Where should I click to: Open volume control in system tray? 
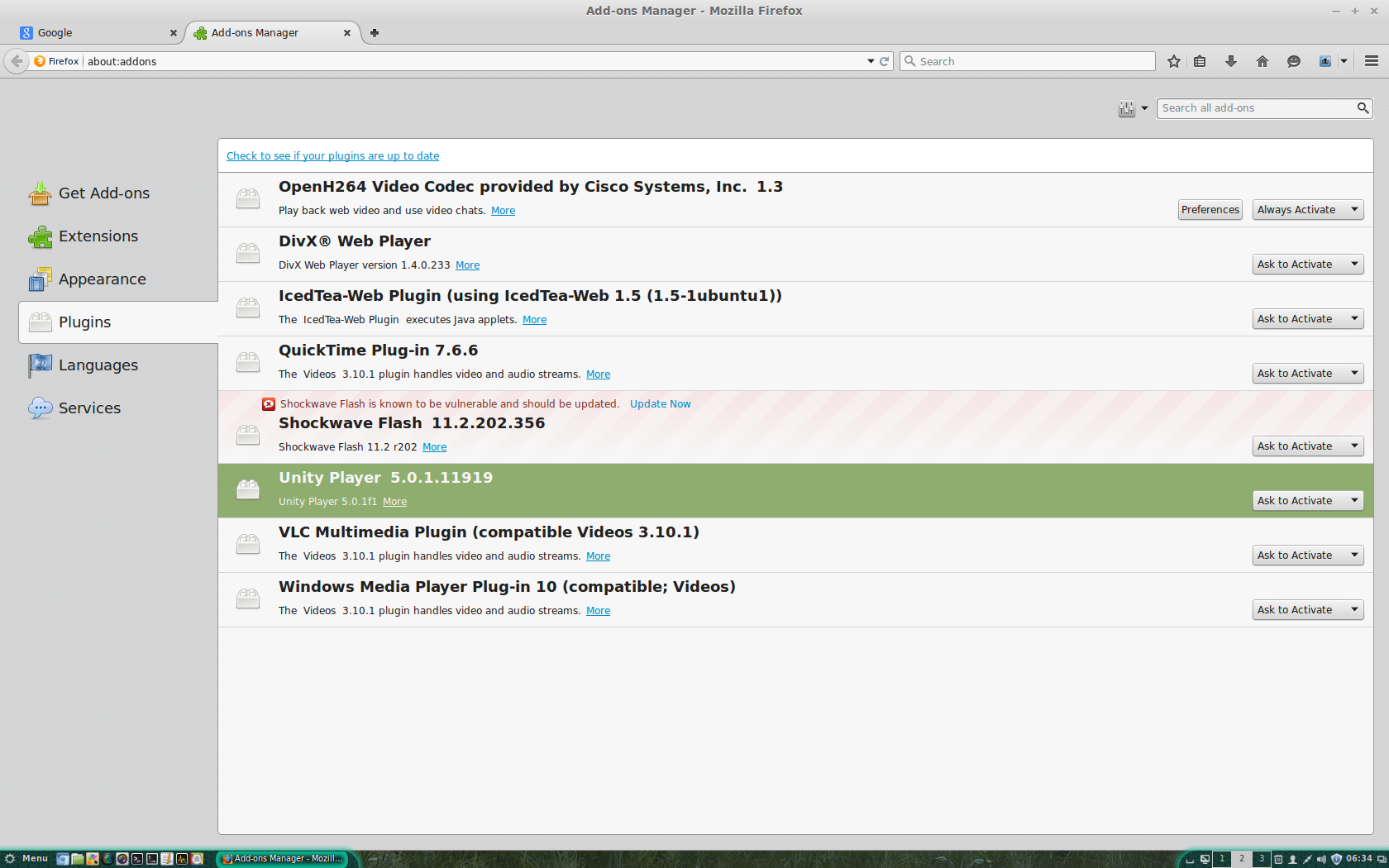[x=1321, y=859]
